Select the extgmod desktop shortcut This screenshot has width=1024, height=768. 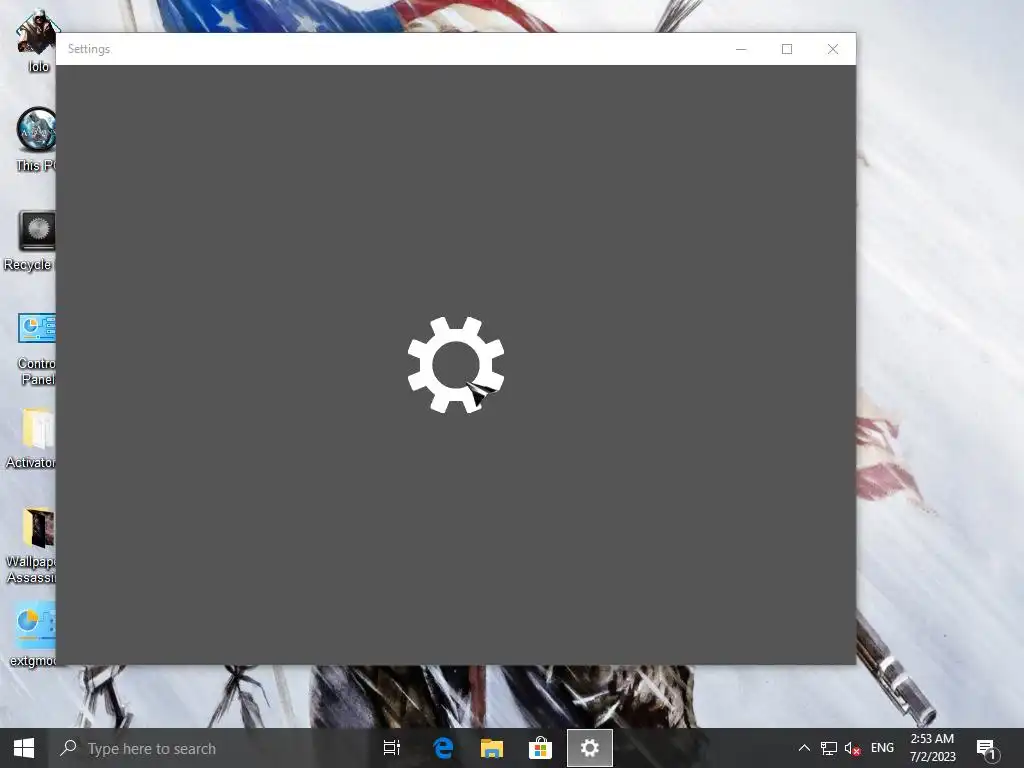[x=33, y=635]
